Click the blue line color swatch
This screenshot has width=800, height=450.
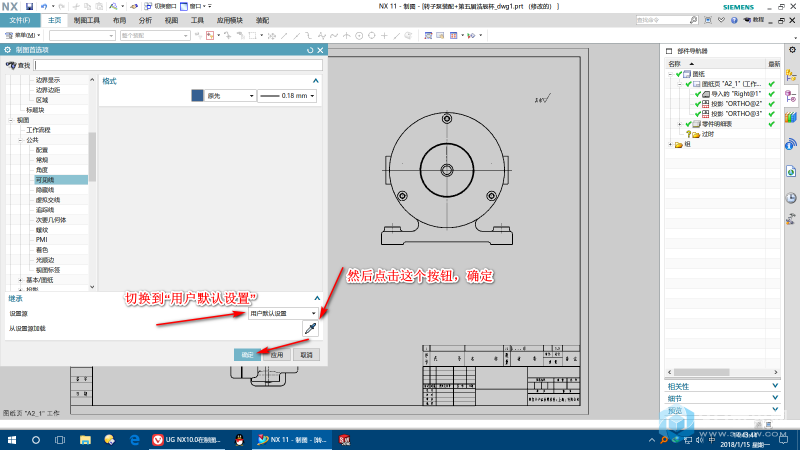(x=197, y=95)
